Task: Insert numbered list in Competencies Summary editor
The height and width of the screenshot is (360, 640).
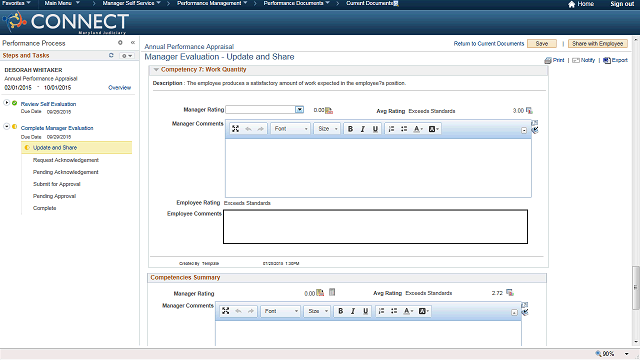Action: pyautogui.click(x=382, y=311)
